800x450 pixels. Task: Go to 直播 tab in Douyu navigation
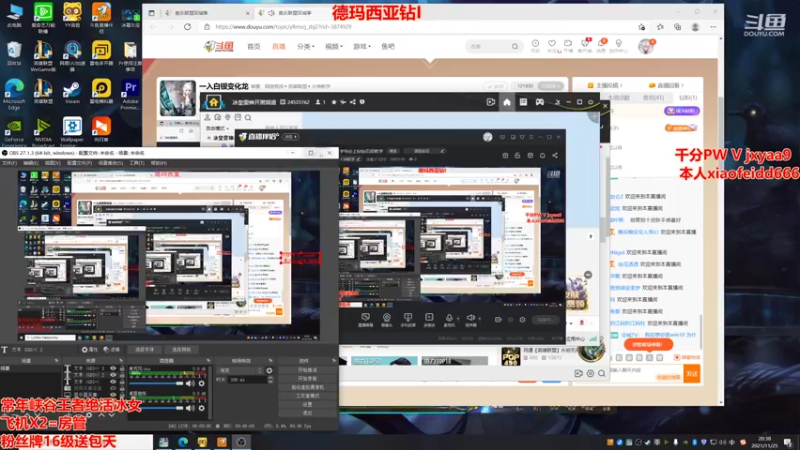pyautogui.click(x=279, y=46)
